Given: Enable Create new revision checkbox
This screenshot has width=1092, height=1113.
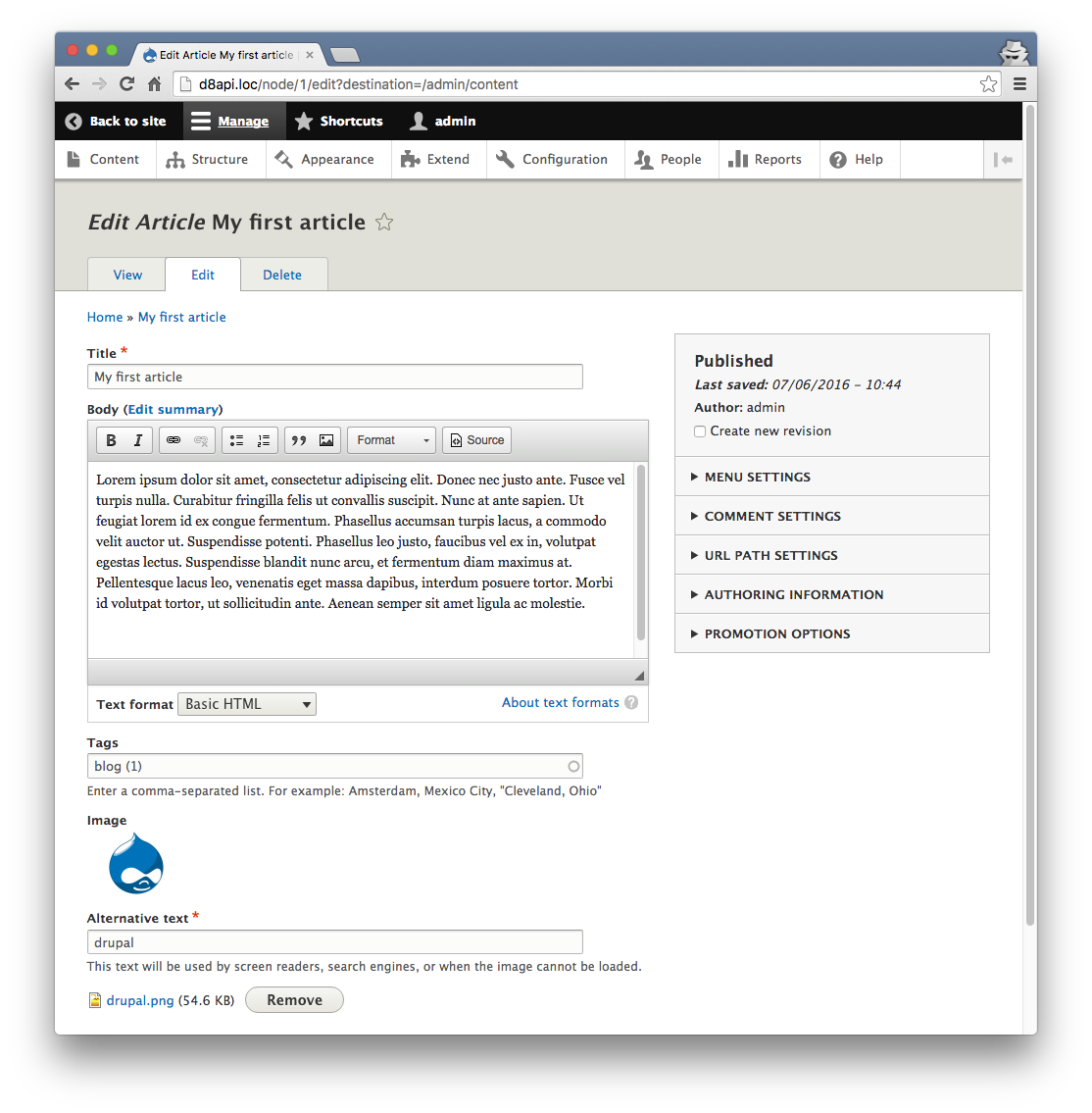Looking at the screenshot, I should pyautogui.click(x=700, y=431).
